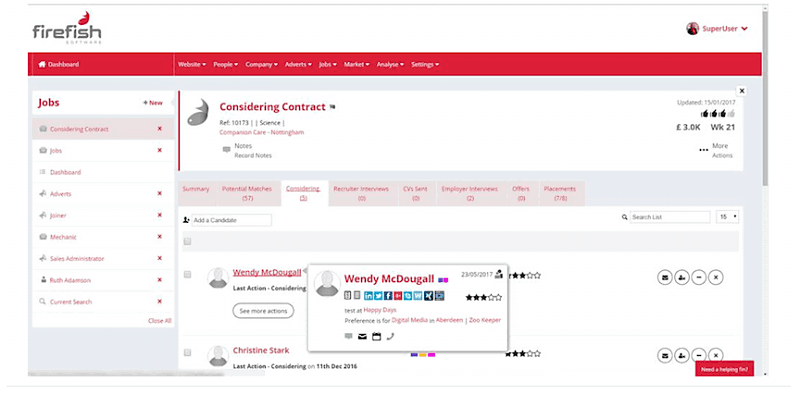The height and width of the screenshot is (394, 800).
Task: Tick the select-all checkbox in list header
Action: [187, 241]
